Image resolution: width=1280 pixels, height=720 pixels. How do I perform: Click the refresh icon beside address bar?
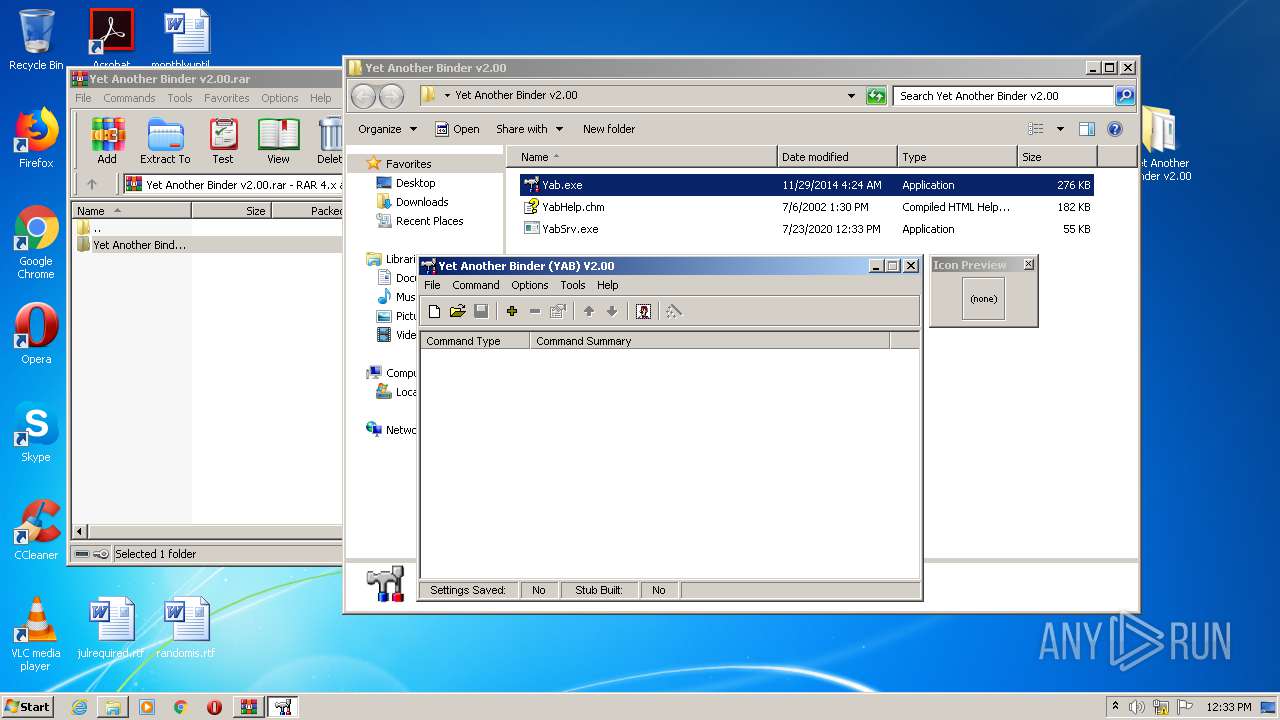(x=876, y=96)
